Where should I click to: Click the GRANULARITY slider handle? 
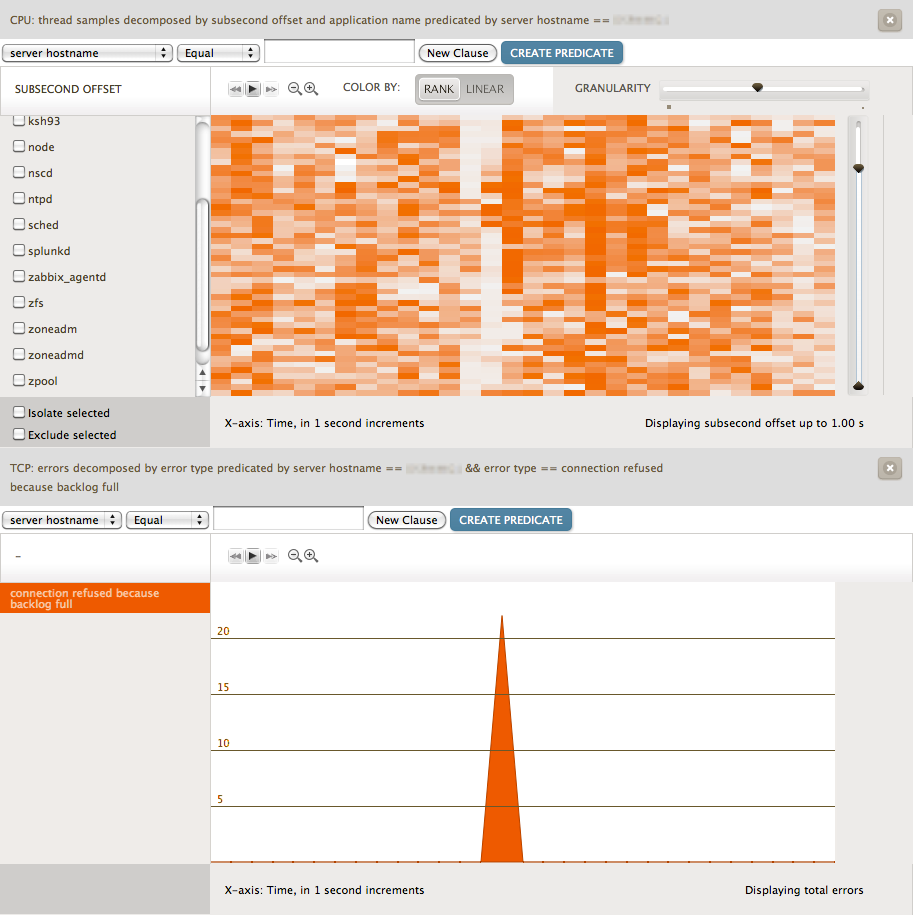757,88
